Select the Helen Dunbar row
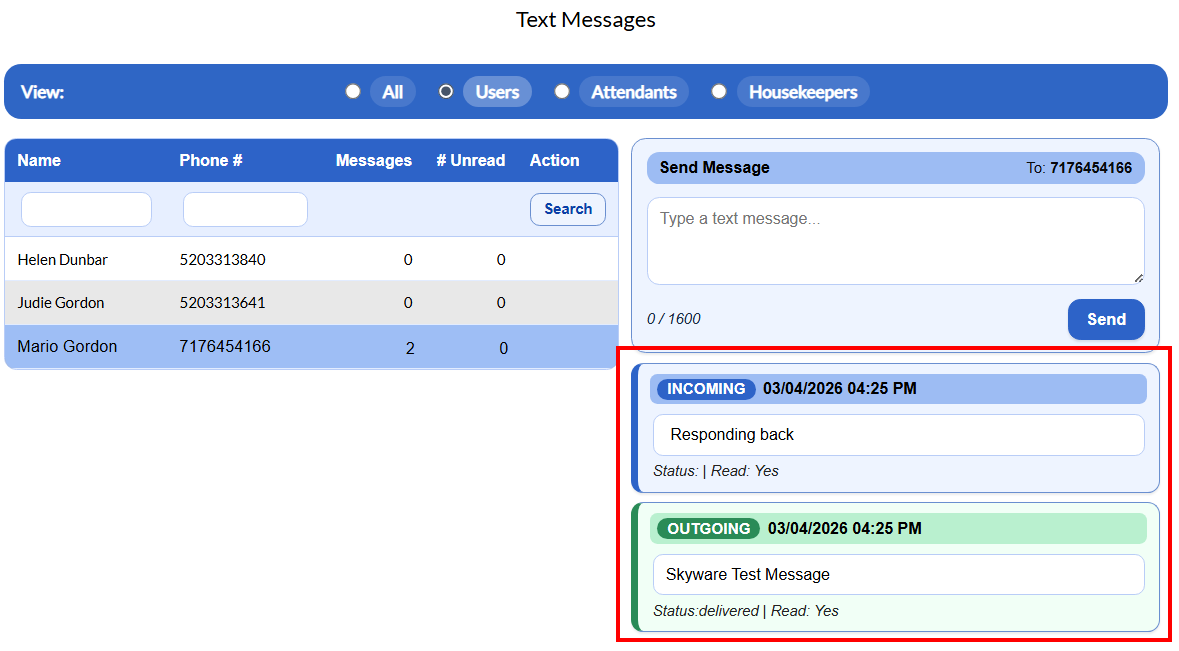 tap(63, 260)
